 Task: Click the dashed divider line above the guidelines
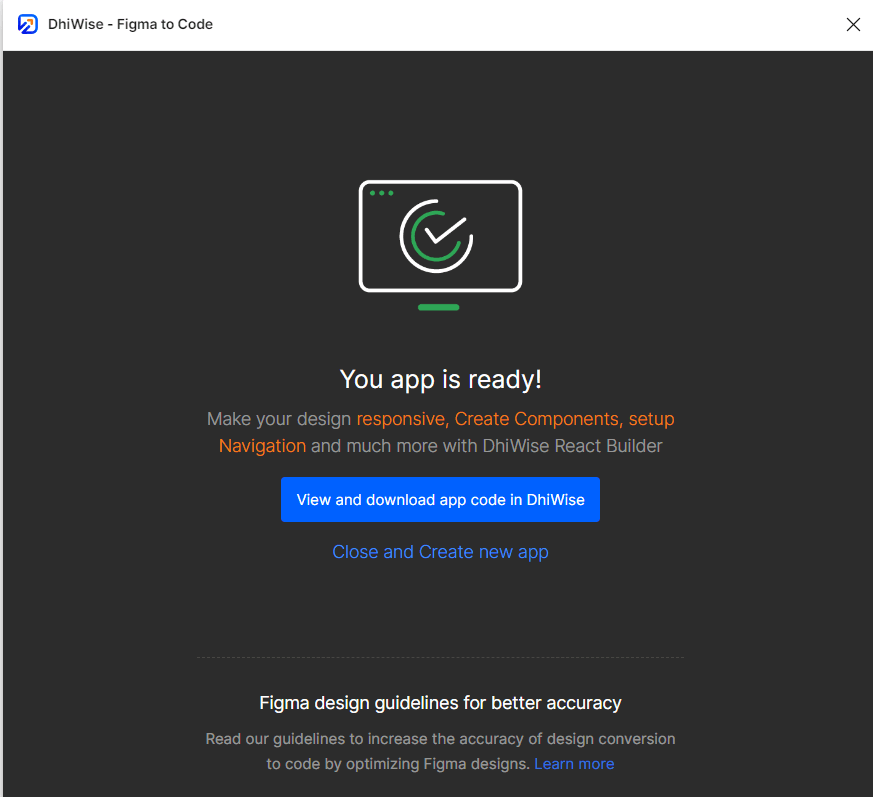coord(440,657)
